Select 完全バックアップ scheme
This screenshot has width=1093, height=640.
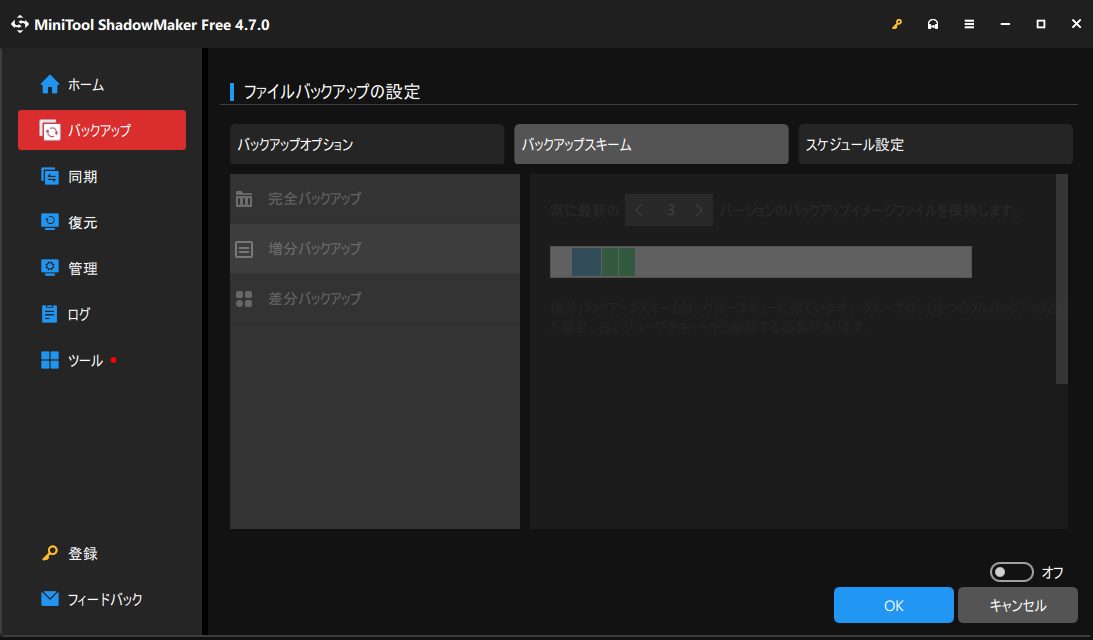(375, 199)
